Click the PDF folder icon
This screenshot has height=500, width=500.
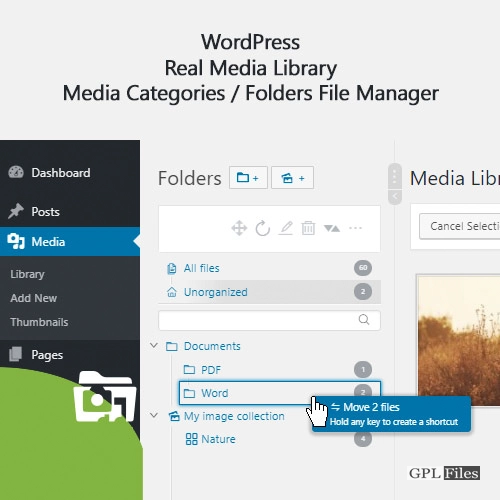click(189, 369)
